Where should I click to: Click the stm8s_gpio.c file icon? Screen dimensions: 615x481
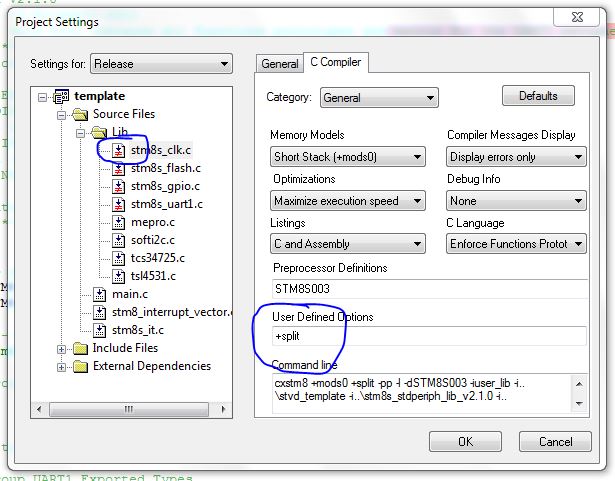pyautogui.click(x=118, y=186)
